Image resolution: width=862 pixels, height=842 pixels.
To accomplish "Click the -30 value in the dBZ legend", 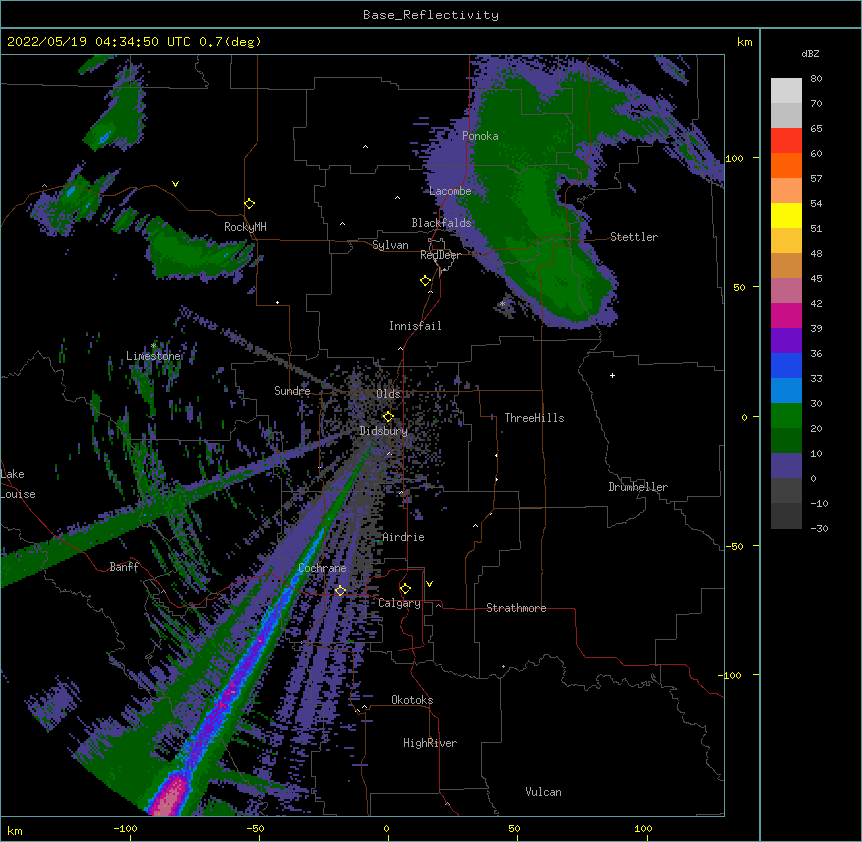I will pos(819,529).
